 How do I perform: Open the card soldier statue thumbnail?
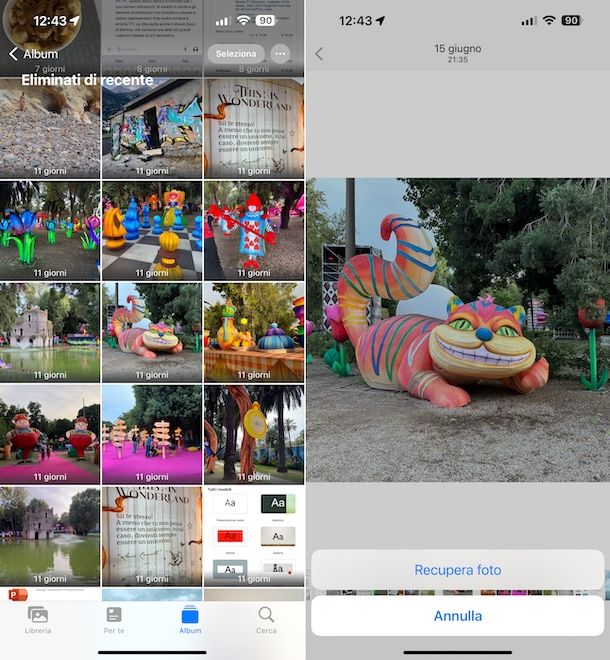click(x=254, y=231)
